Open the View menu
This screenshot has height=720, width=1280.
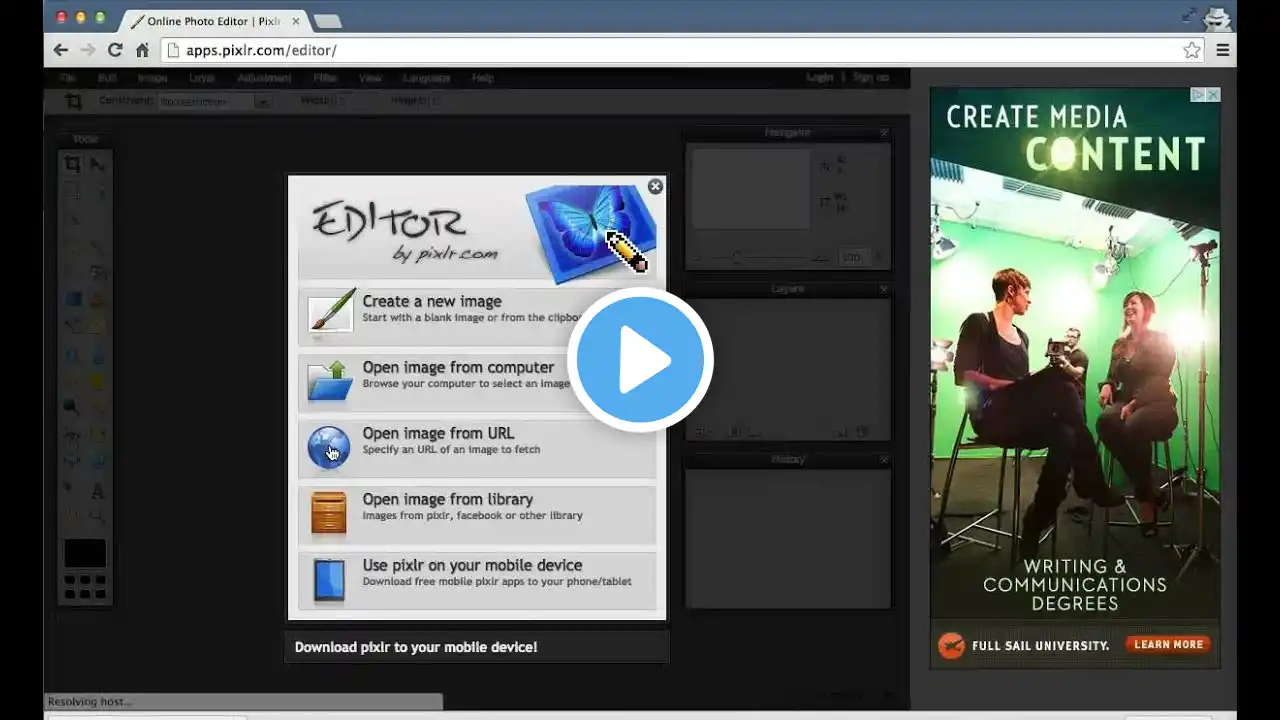pos(370,78)
